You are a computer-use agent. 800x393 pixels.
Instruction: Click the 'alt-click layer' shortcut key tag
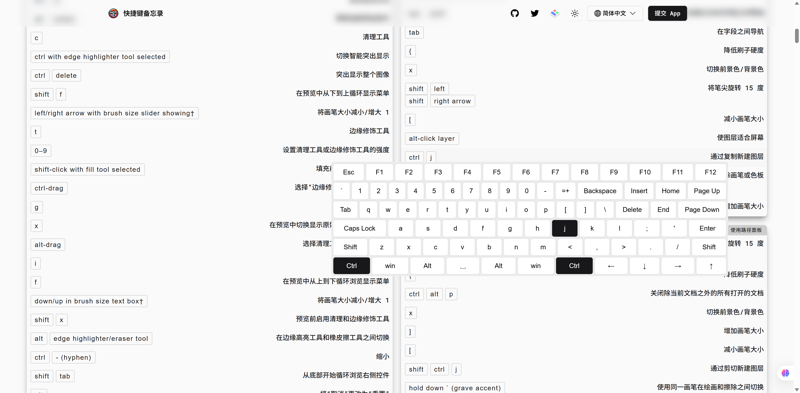432,138
